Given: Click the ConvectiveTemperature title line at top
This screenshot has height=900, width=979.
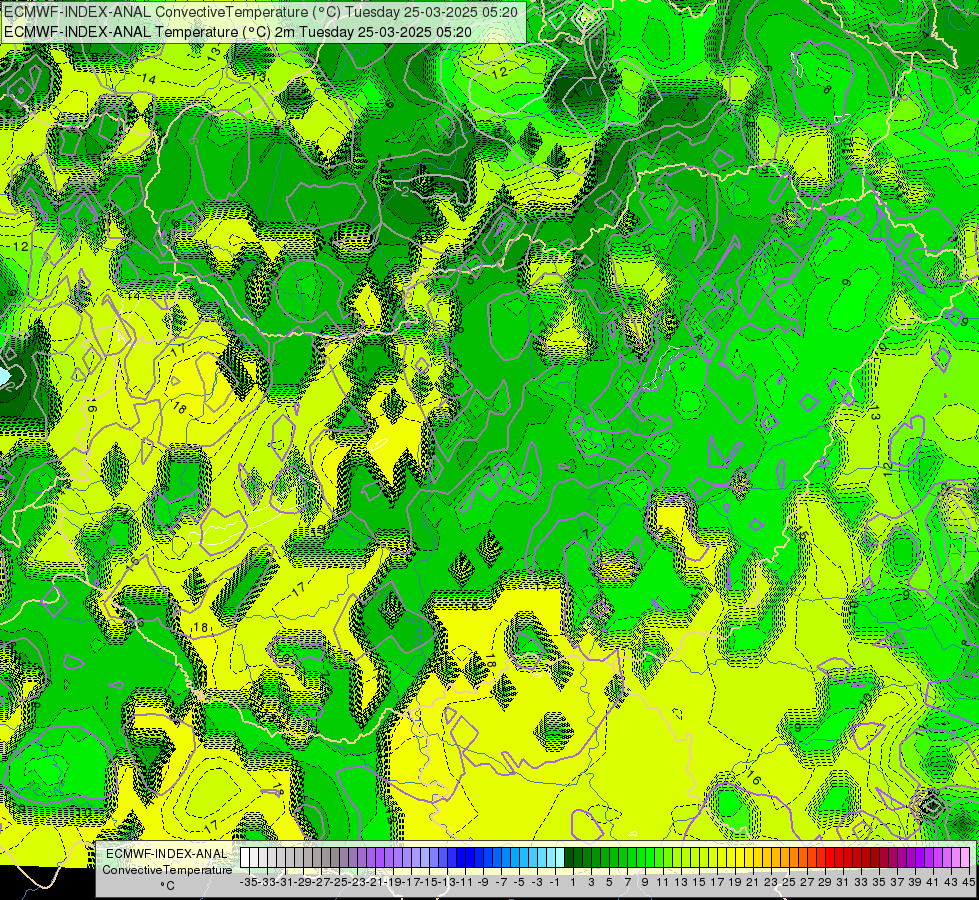Looking at the screenshot, I should pos(261,12).
